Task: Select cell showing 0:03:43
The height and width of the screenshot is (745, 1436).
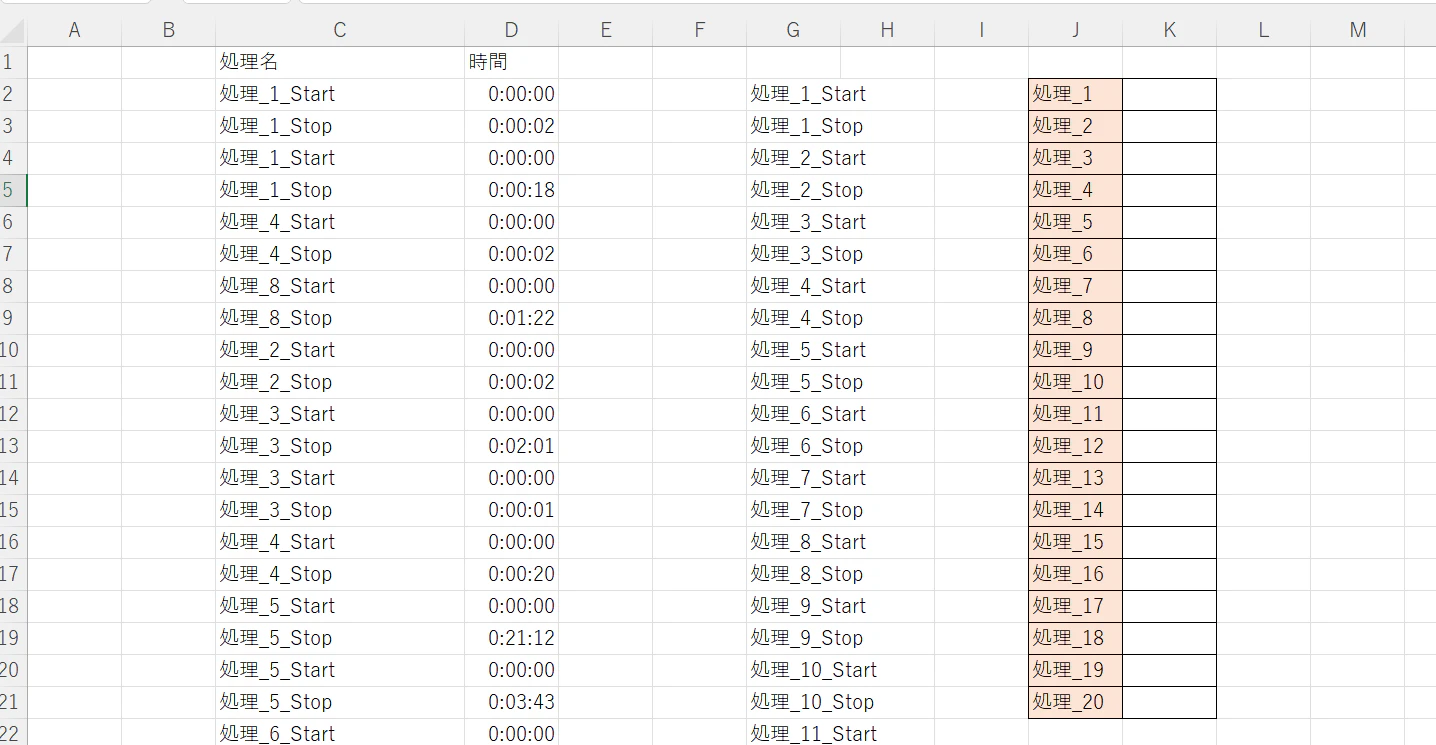Action: (x=512, y=702)
